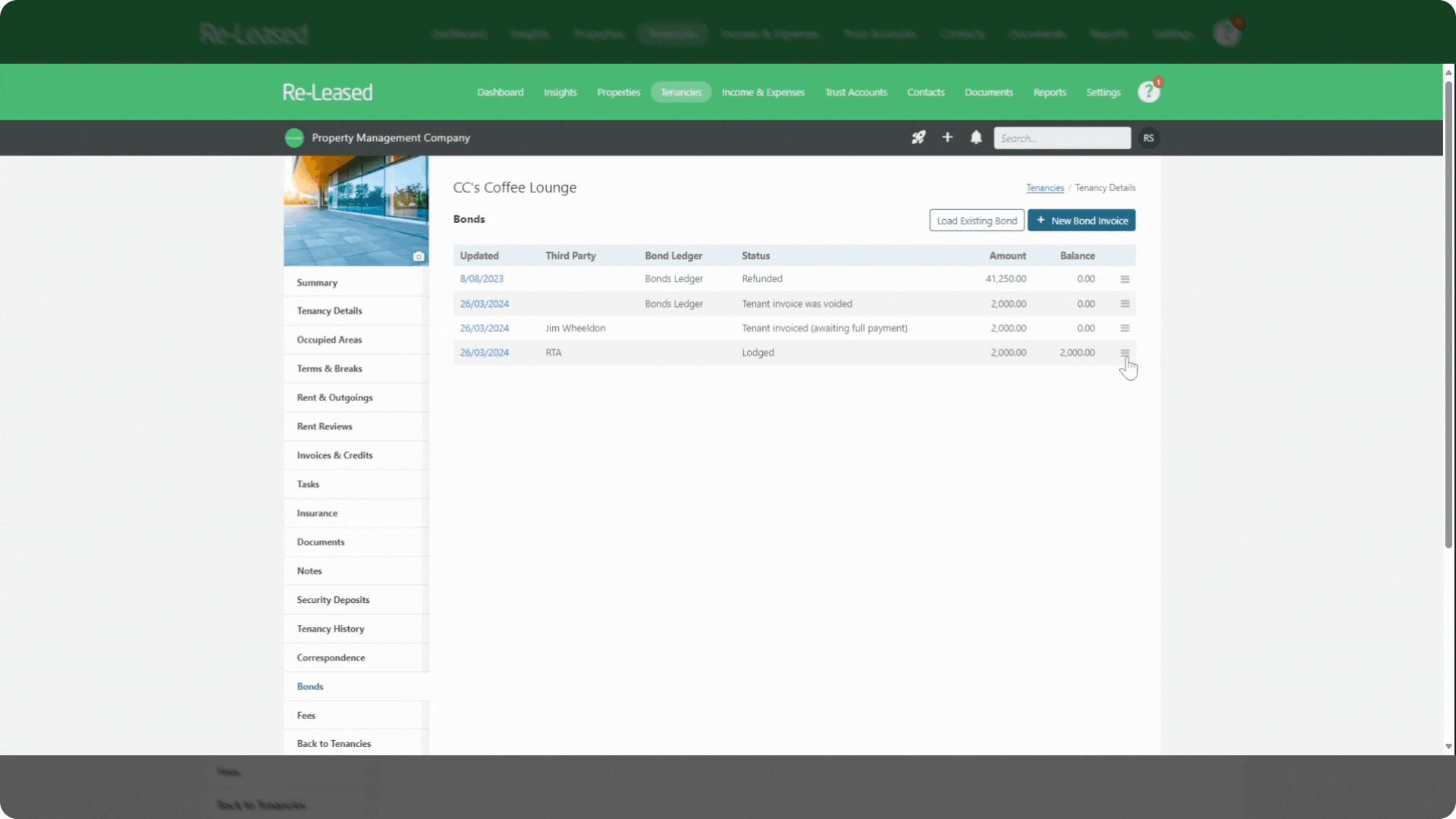Open bond dated 8/08/2023

[482, 279]
